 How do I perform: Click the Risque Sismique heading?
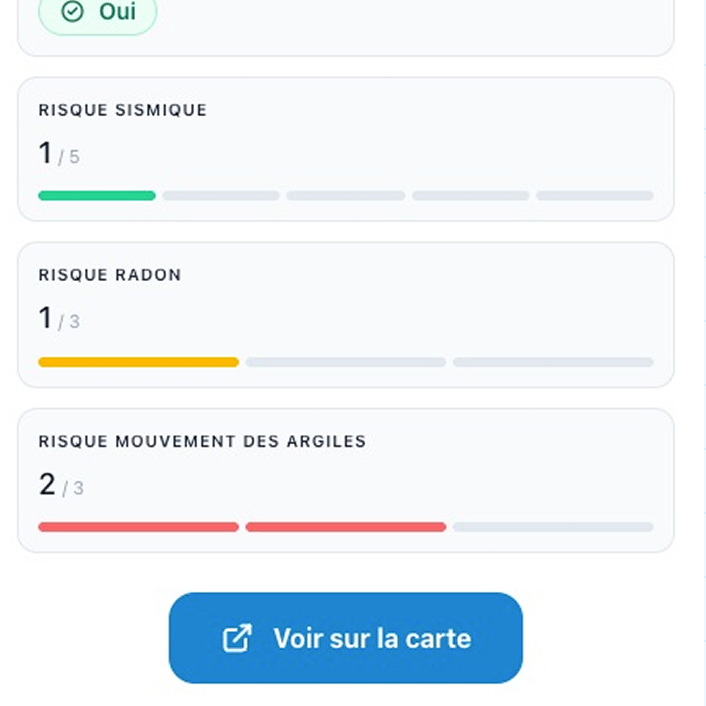[122, 110]
